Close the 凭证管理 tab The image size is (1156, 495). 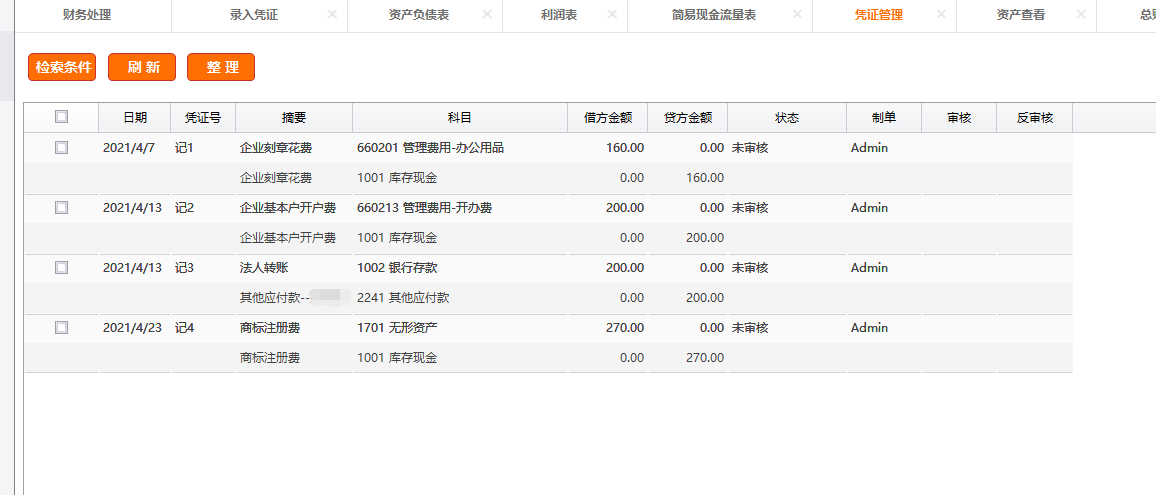[x=941, y=15]
